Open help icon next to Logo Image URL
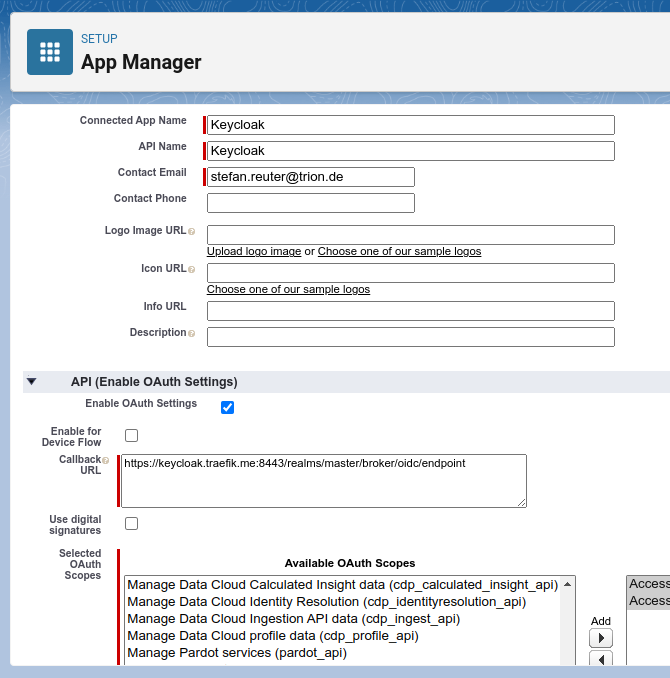This screenshot has height=678, width=670. 192,232
